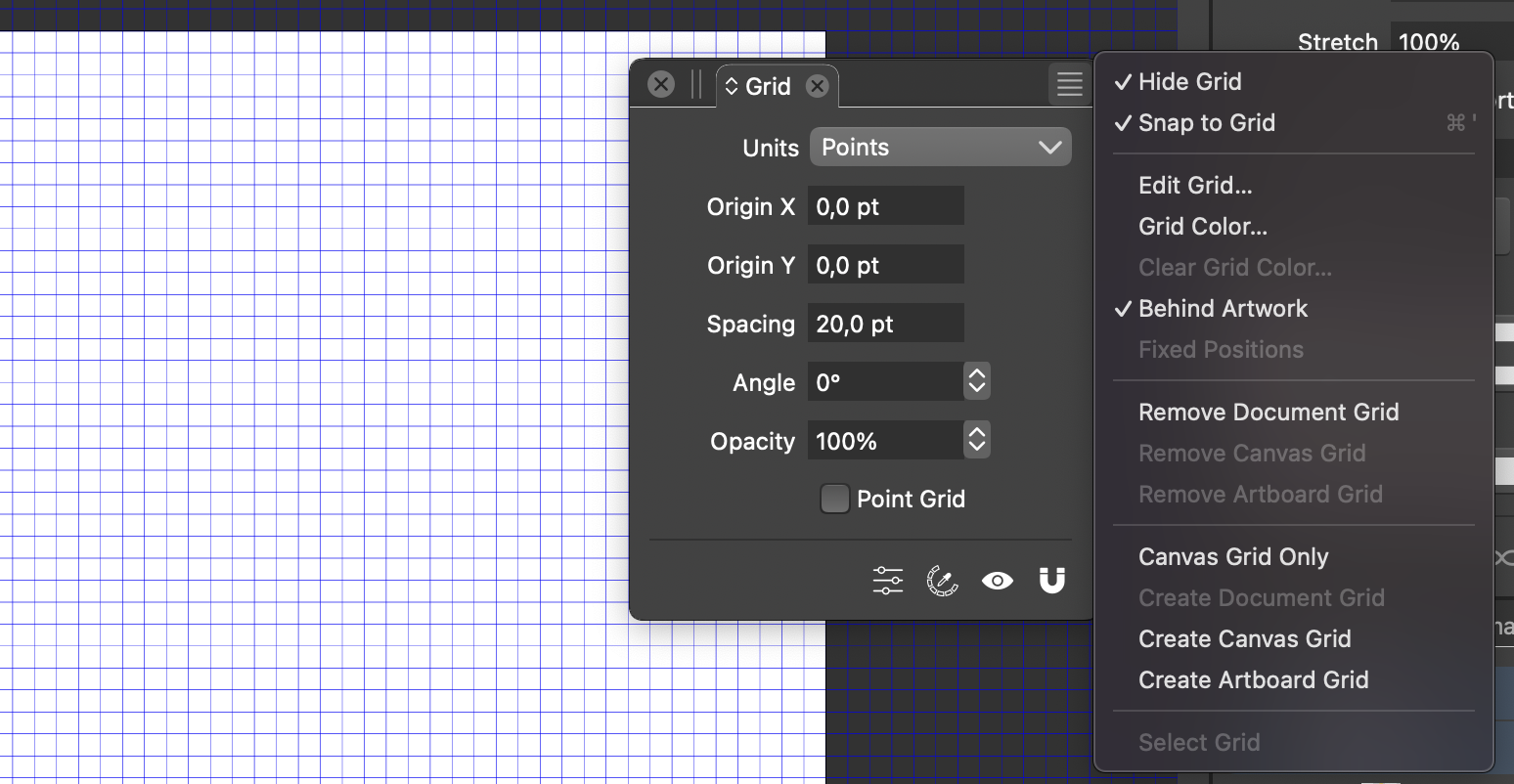
Task: Open the Grid panel hamburger menu
Action: coord(1069,85)
